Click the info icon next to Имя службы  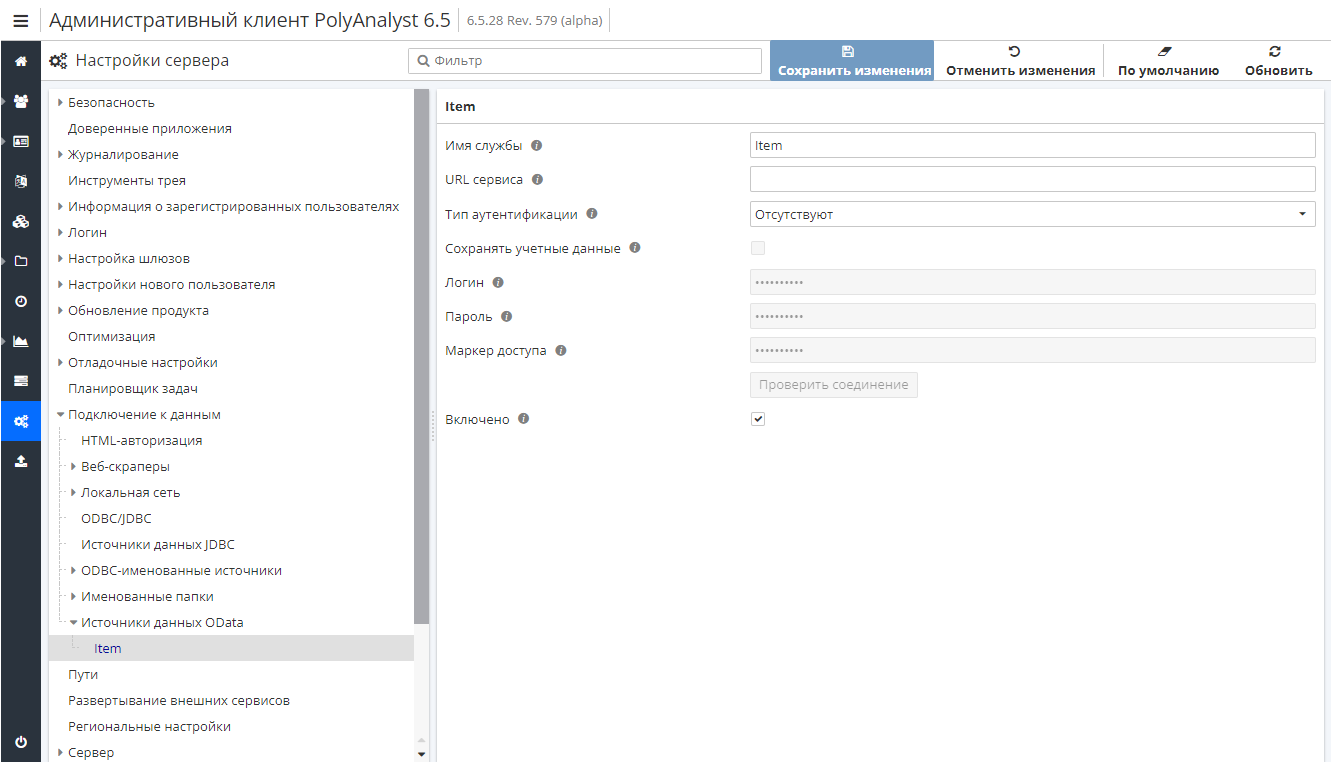536,145
